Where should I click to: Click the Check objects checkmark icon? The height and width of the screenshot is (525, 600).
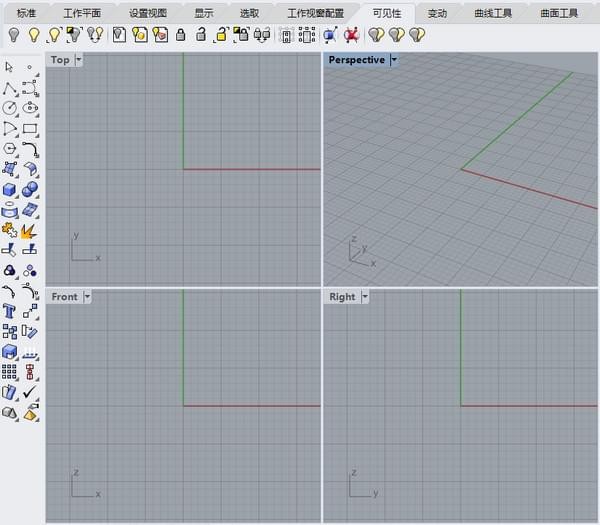(x=29, y=392)
